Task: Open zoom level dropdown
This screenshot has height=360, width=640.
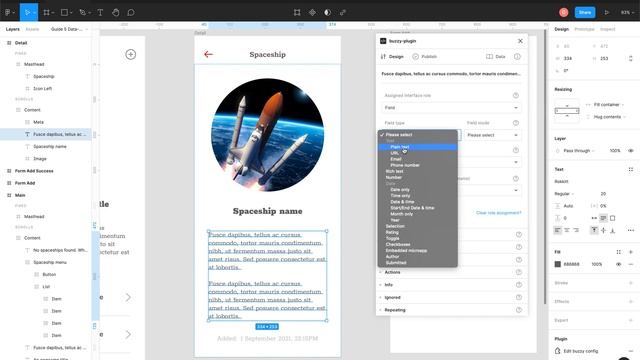Action: tap(627, 13)
